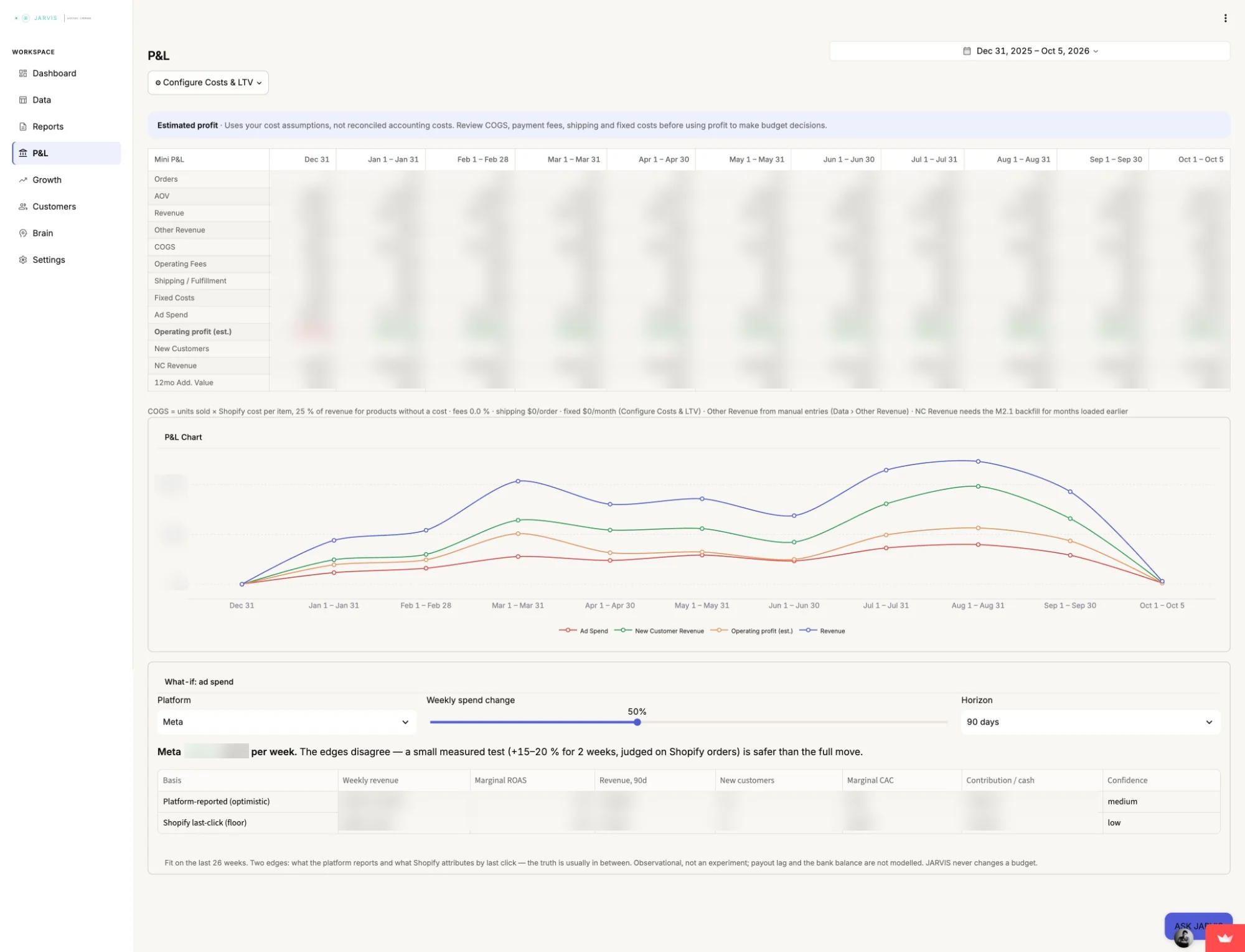
Task: Click the Revenue data point for Mar 1 – Mar 31
Action: [518, 481]
